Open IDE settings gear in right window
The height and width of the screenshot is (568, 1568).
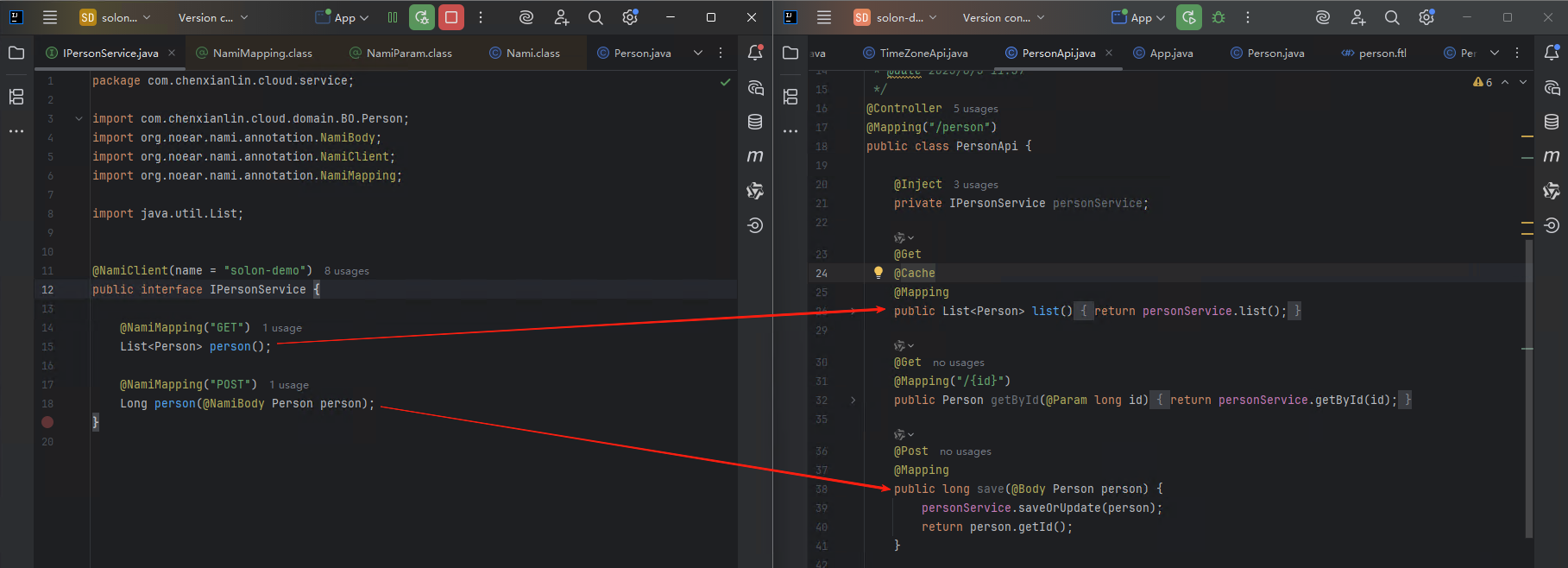tap(1426, 17)
